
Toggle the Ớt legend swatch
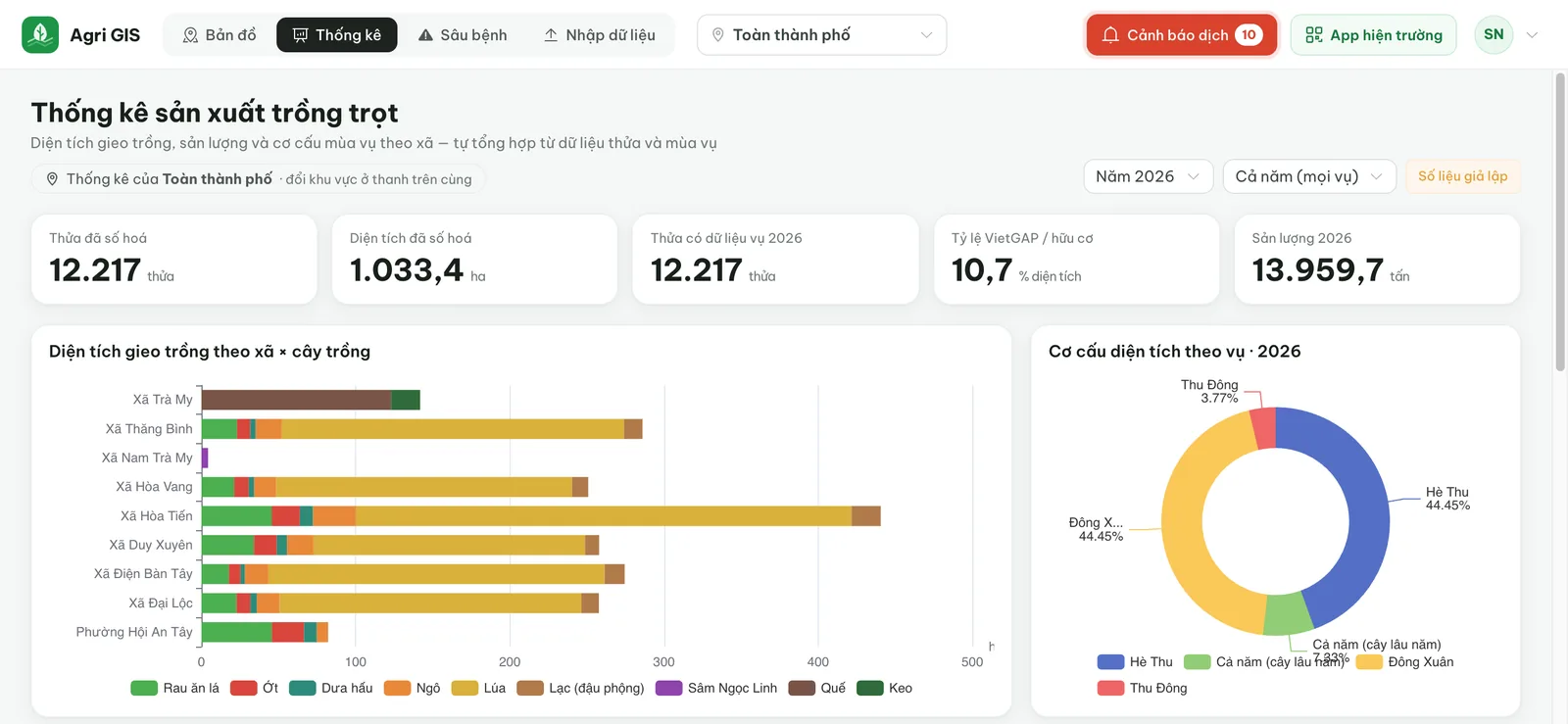click(243, 688)
